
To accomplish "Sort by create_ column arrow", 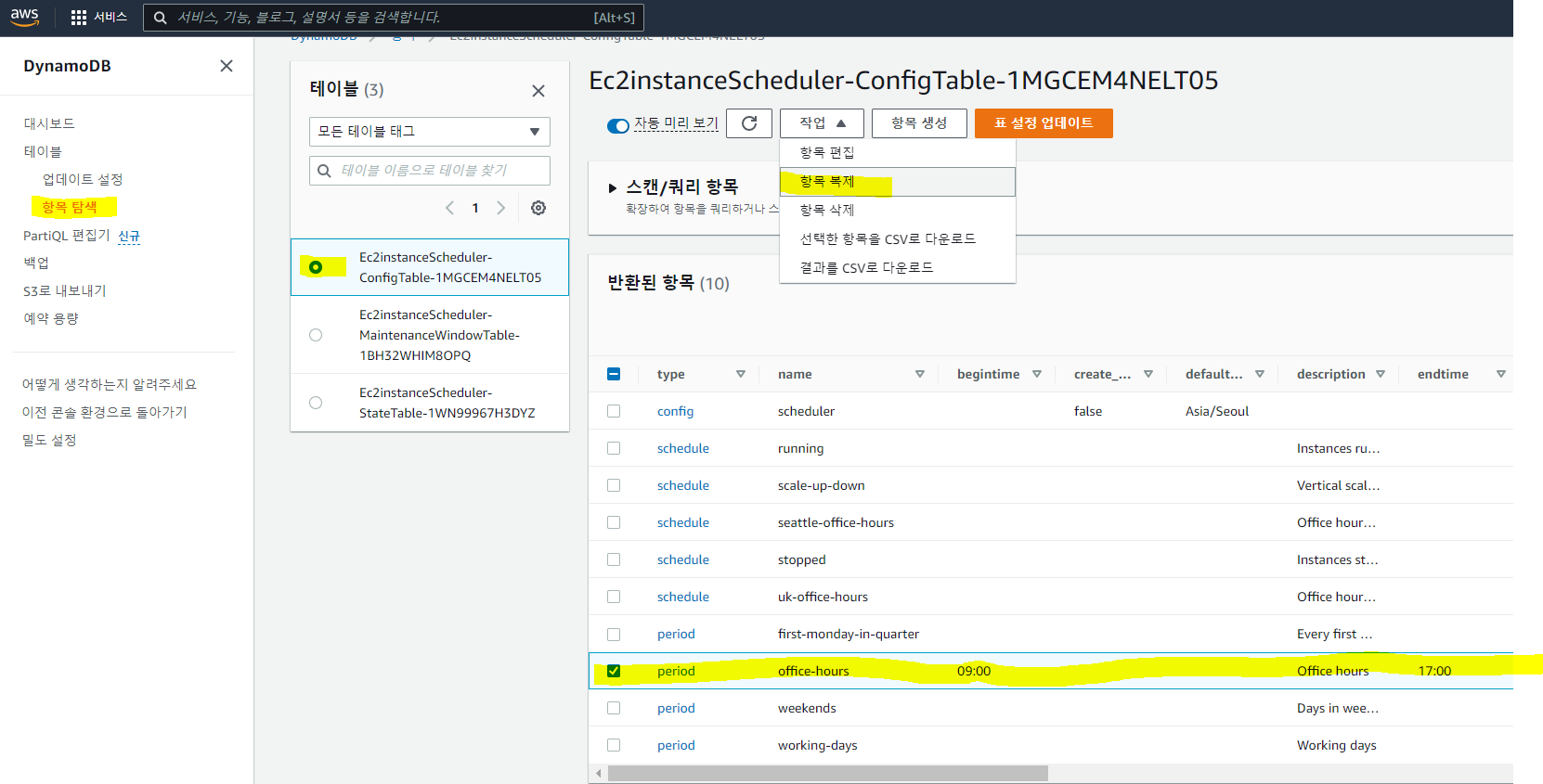I will point(1148,374).
